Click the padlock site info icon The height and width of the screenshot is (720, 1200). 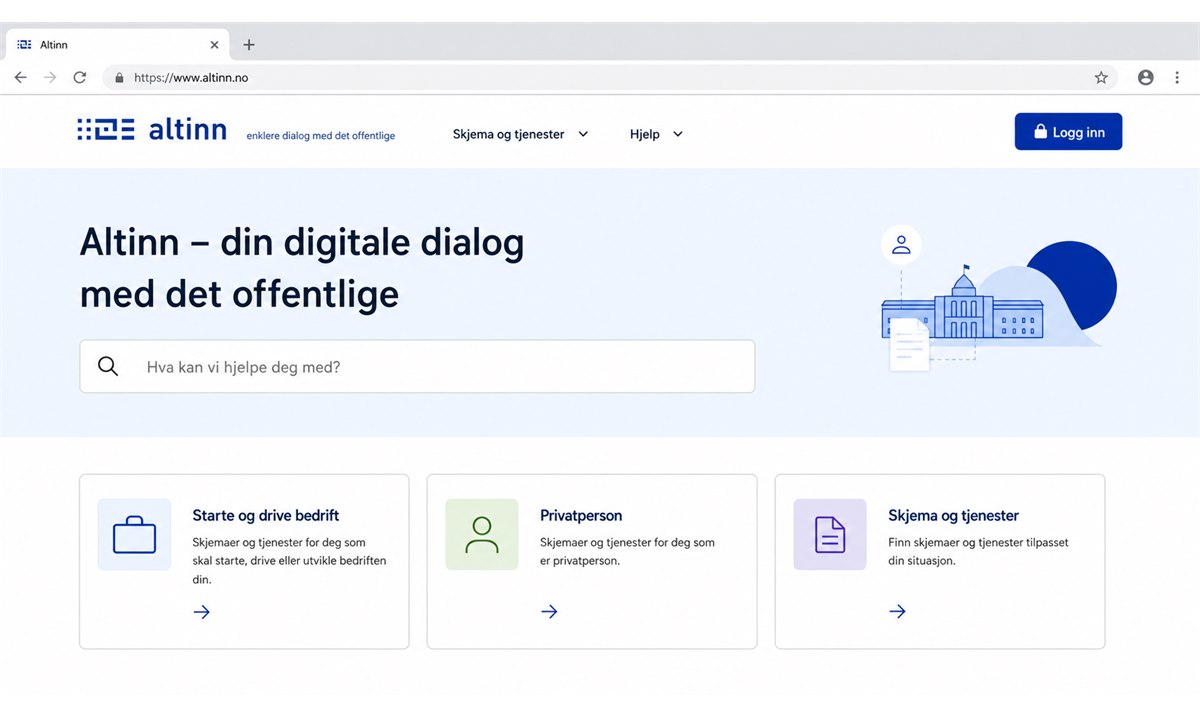(x=119, y=77)
